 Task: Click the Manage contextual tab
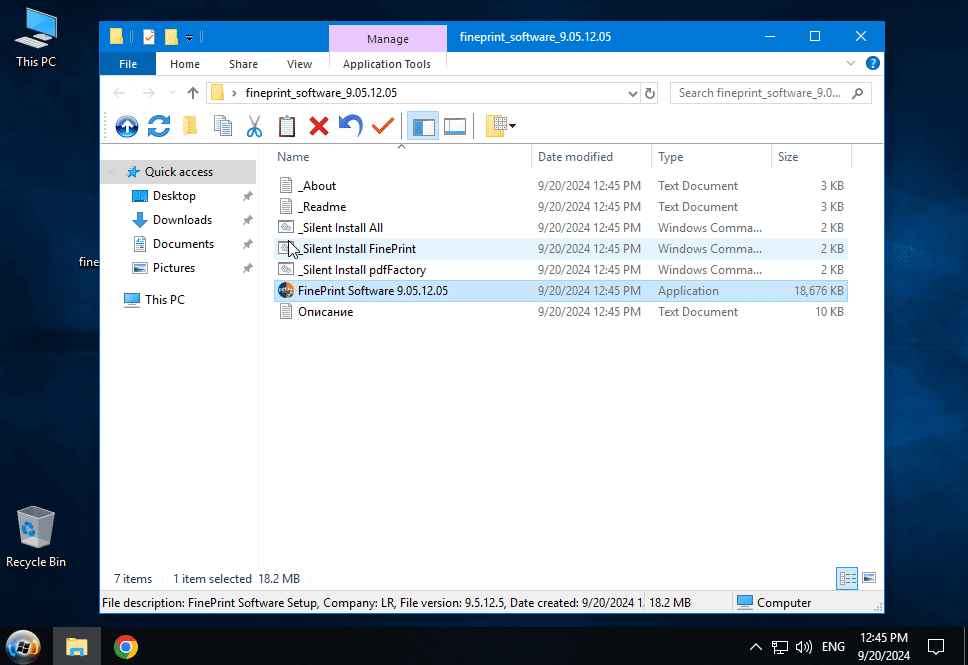coord(388,39)
